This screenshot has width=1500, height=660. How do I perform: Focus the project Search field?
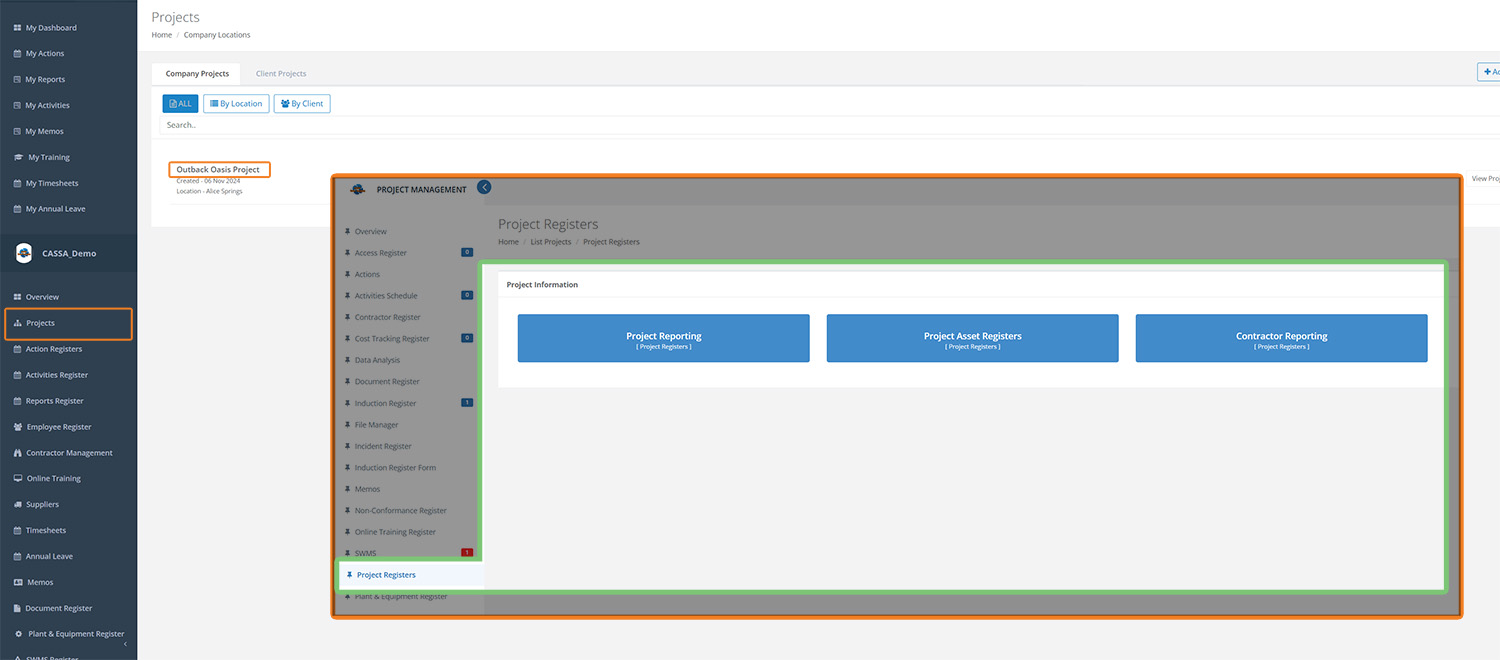point(830,125)
